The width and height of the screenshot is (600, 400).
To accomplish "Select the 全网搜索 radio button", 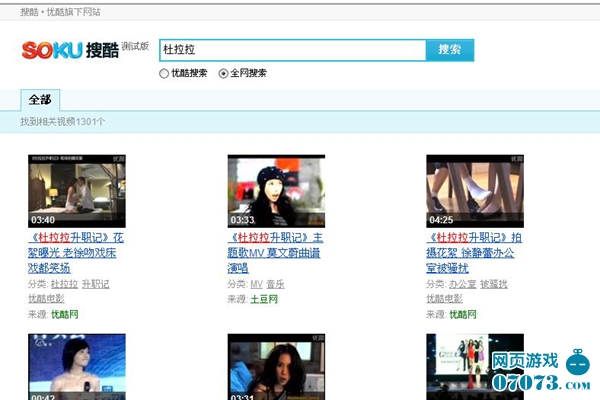I will pos(223,73).
